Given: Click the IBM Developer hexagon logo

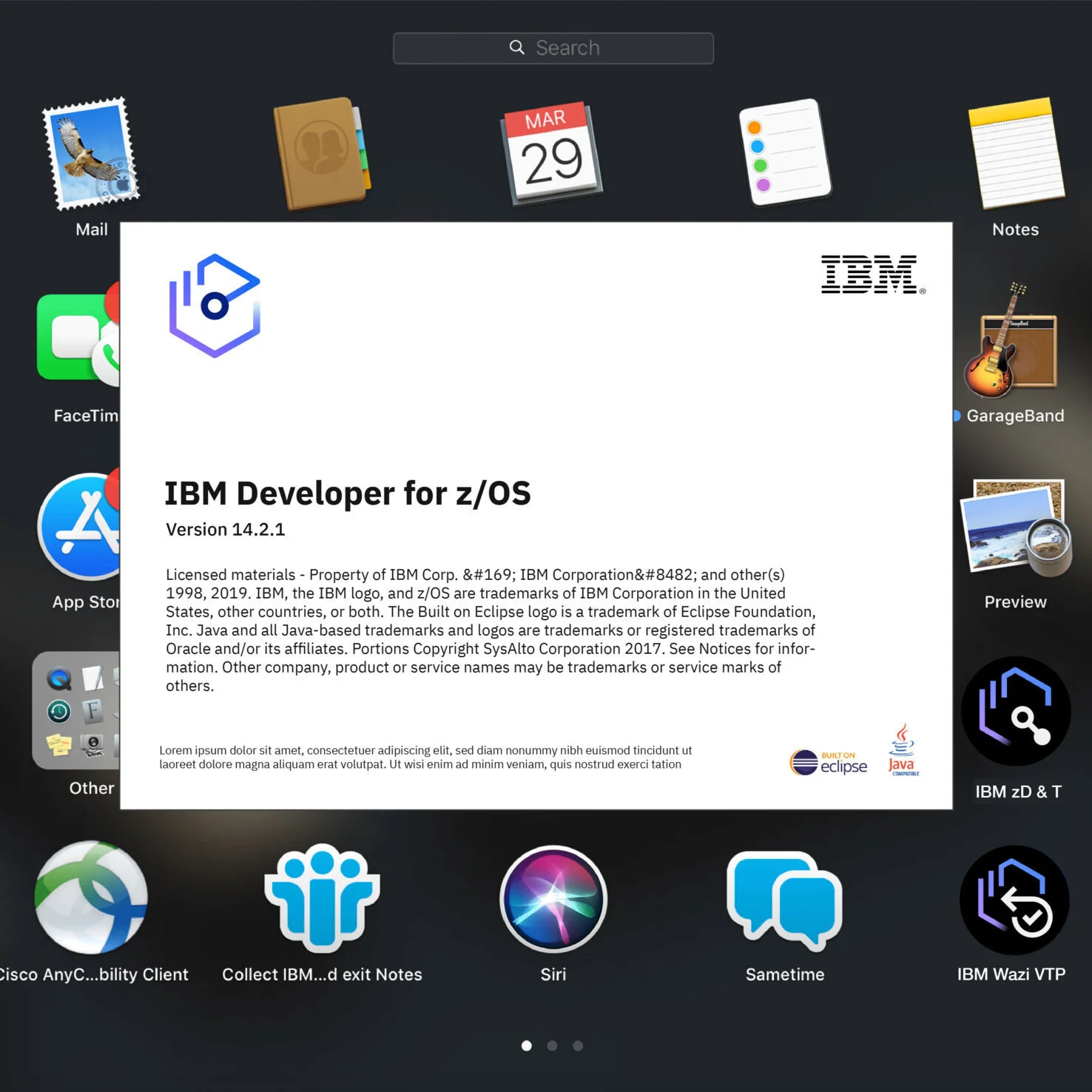Looking at the screenshot, I should click(x=215, y=306).
